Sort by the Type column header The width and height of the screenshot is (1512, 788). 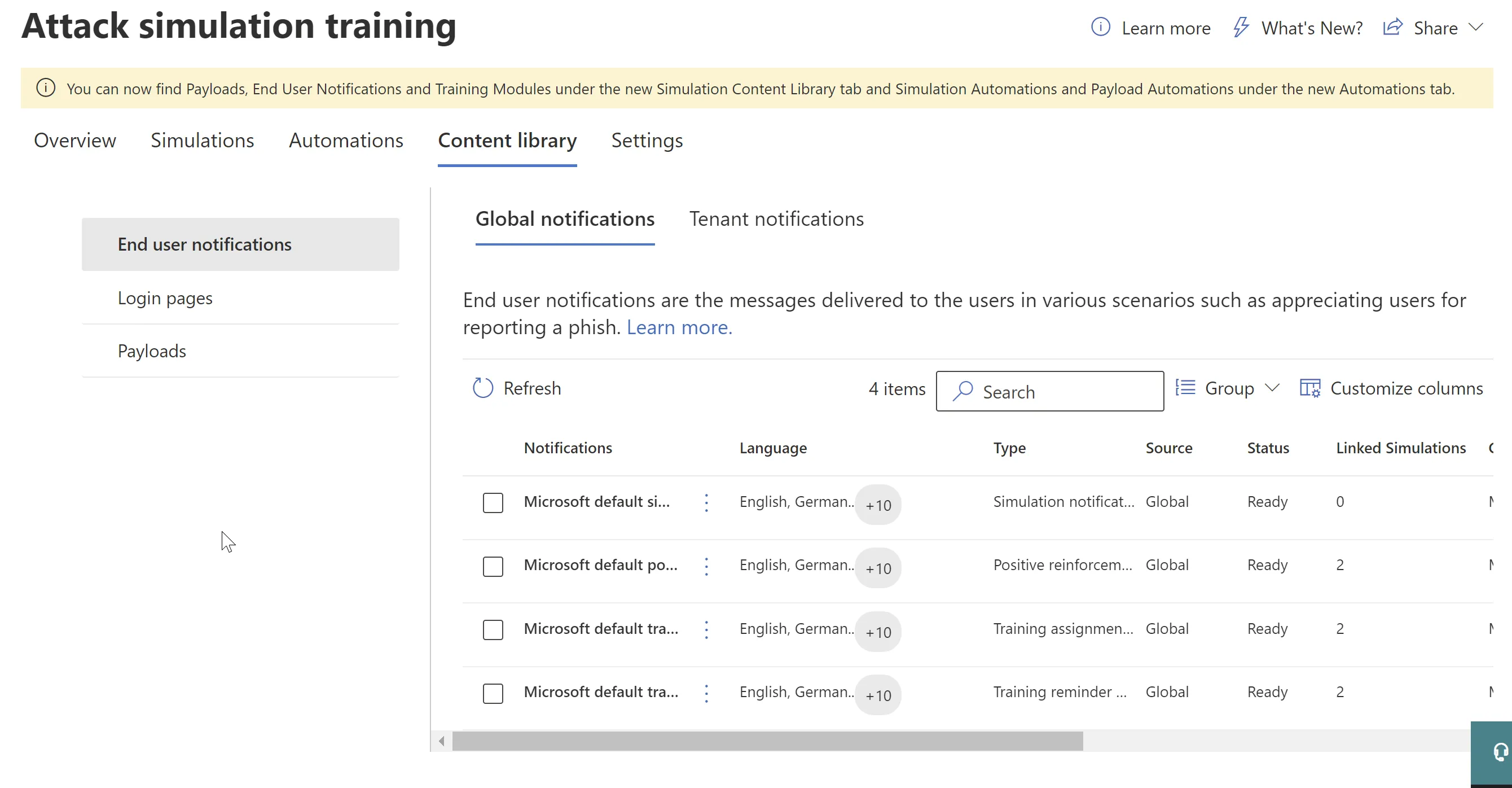[1009, 448]
